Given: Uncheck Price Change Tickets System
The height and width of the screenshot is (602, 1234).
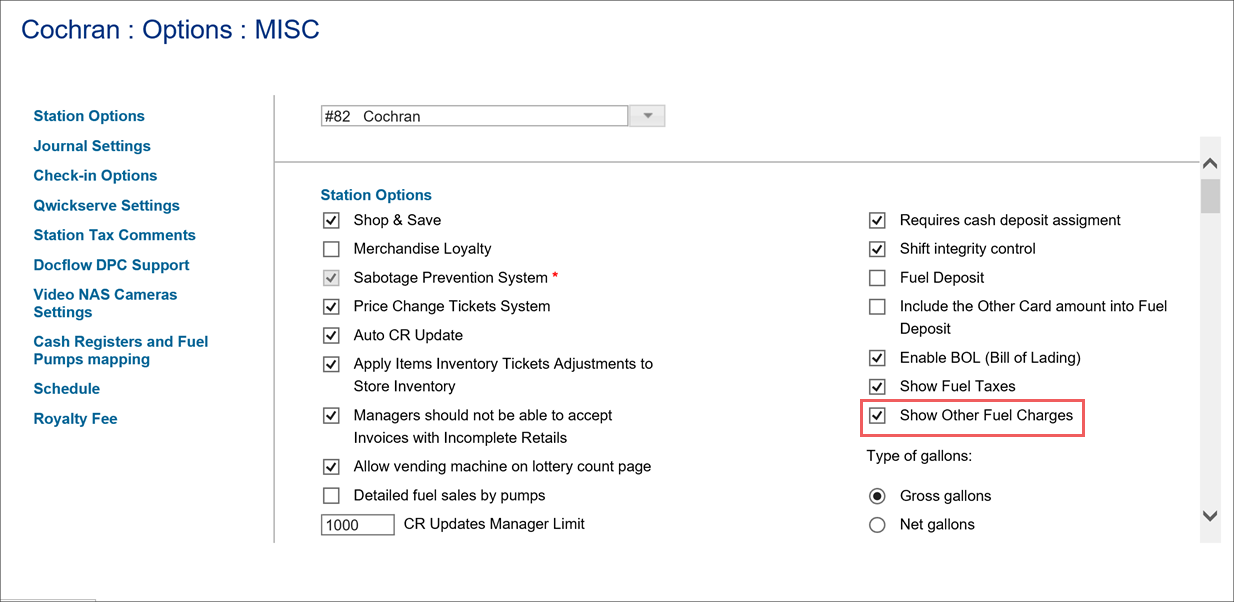Looking at the screenshot, I should click(331, 306).
